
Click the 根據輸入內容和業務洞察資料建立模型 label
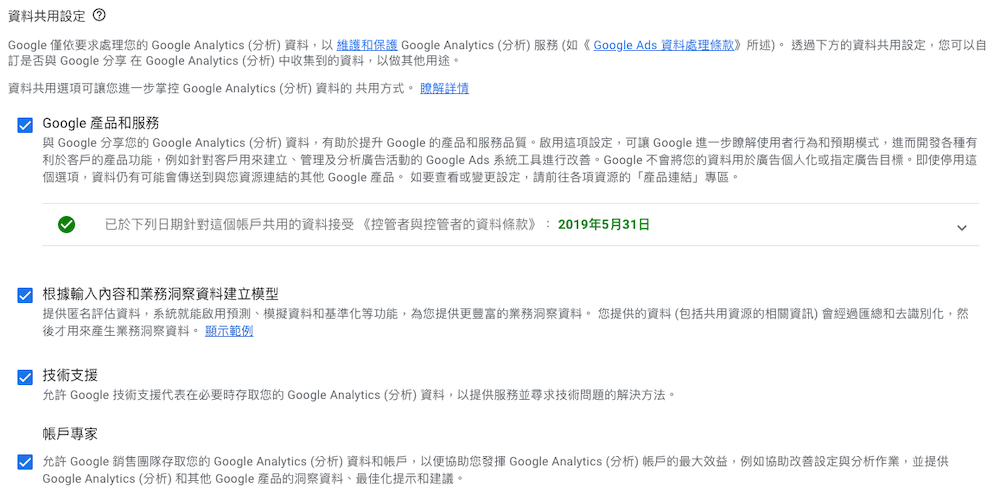point(160,294)
